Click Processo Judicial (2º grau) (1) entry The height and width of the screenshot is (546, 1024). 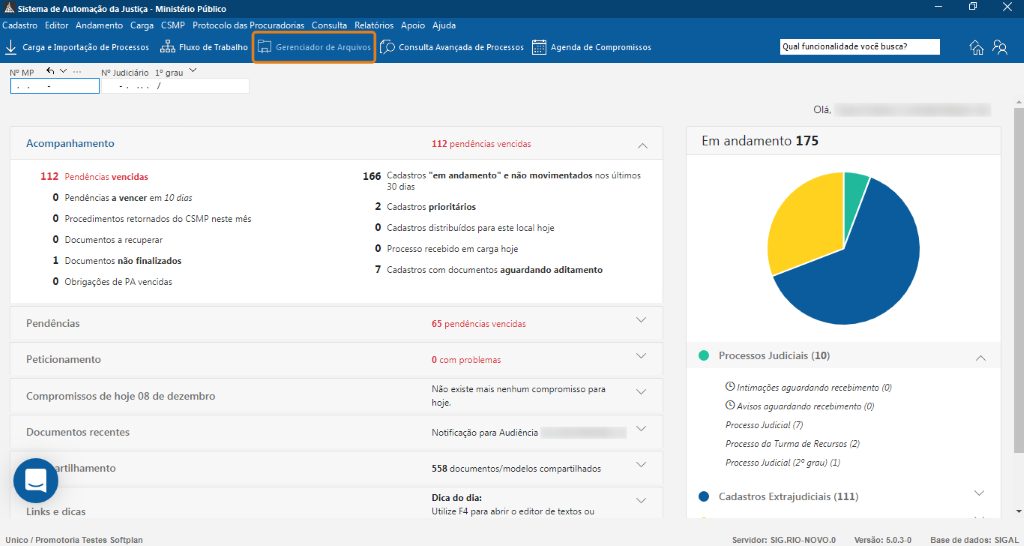[x=782, y=462]
